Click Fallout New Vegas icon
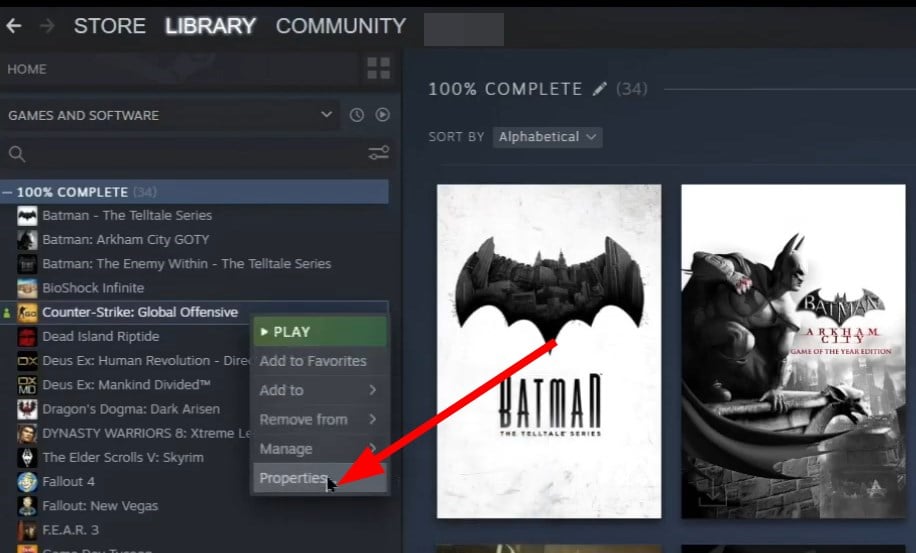This screenshot has height=553, width=916. (27, 506)
